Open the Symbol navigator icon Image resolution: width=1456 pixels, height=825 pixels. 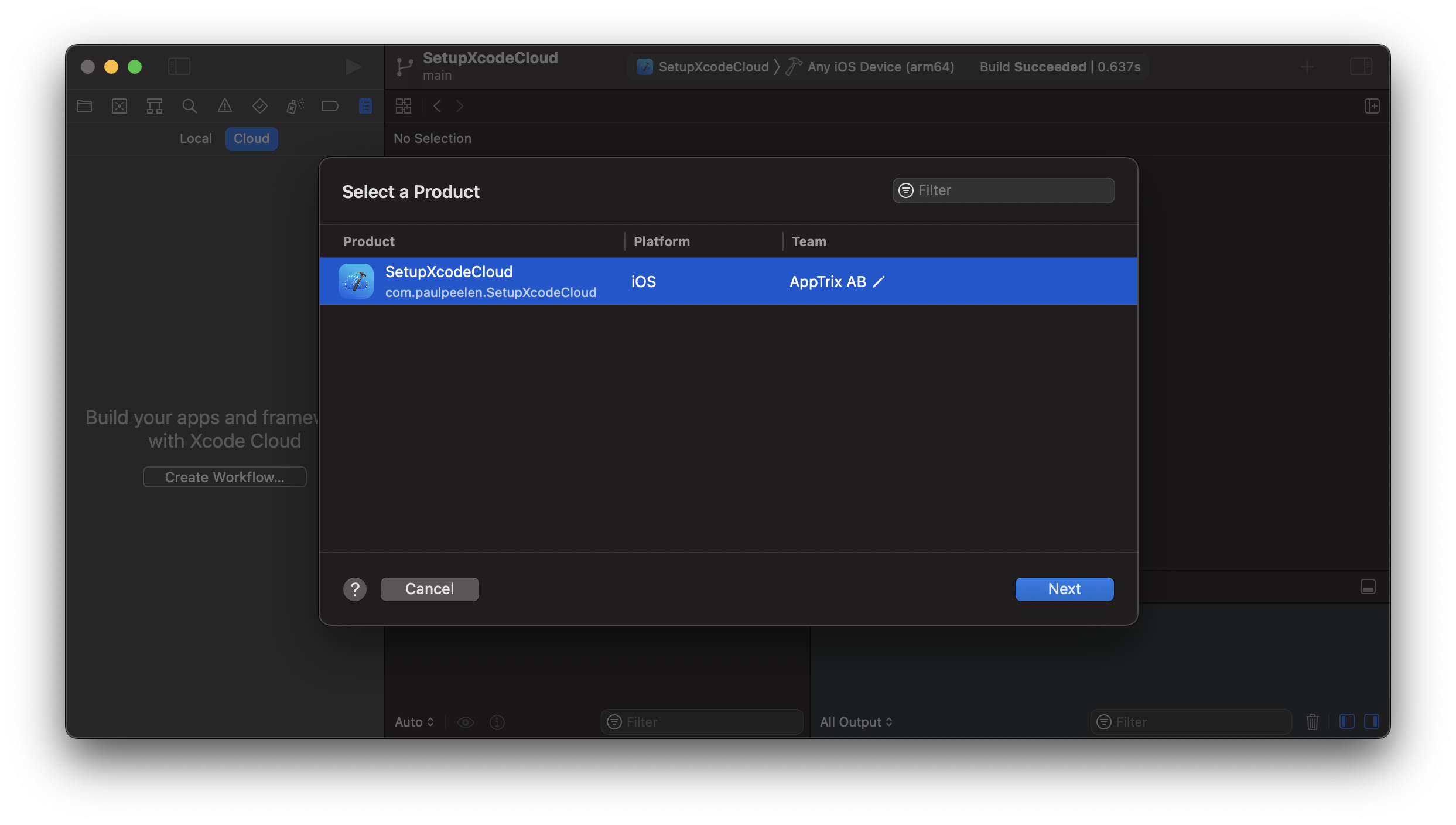155,106
